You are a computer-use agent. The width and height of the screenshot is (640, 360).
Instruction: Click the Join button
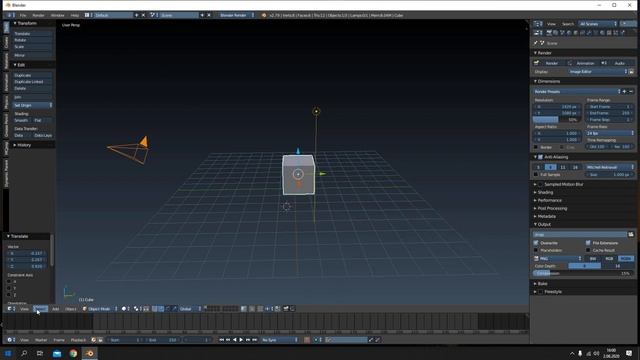pos(32,97)
